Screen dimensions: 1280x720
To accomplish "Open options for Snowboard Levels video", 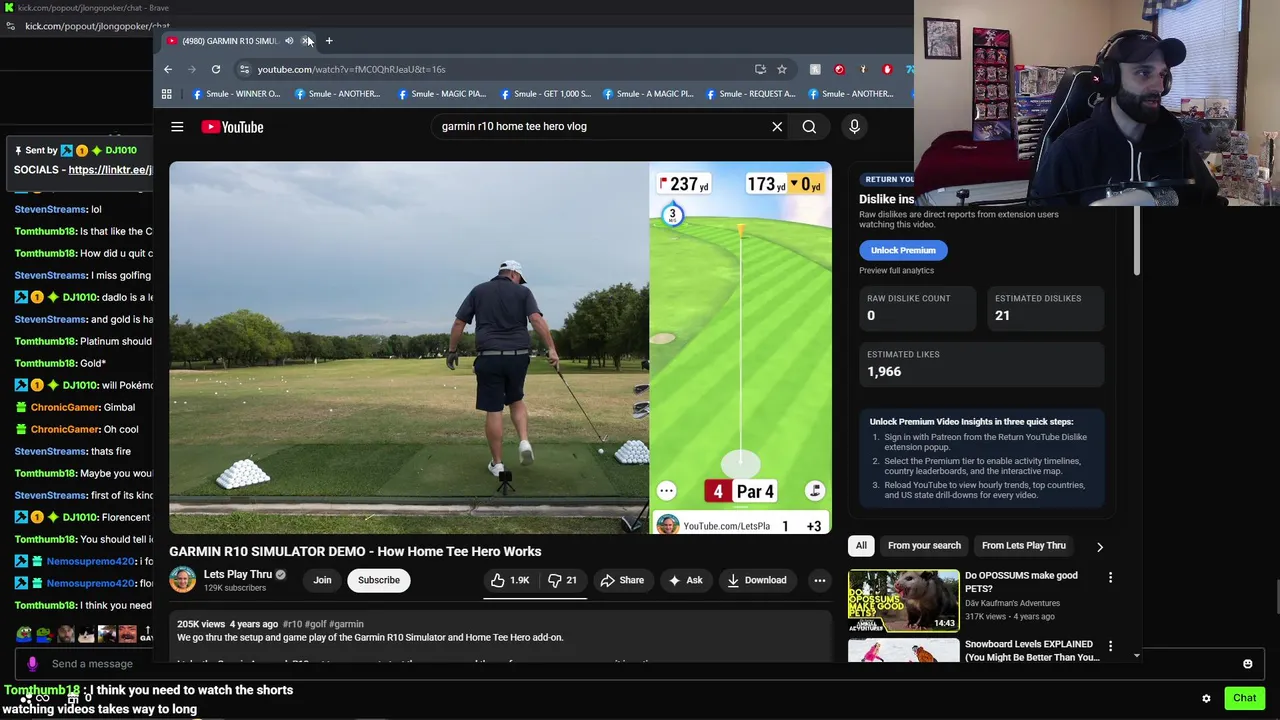I will (1110, 646).
